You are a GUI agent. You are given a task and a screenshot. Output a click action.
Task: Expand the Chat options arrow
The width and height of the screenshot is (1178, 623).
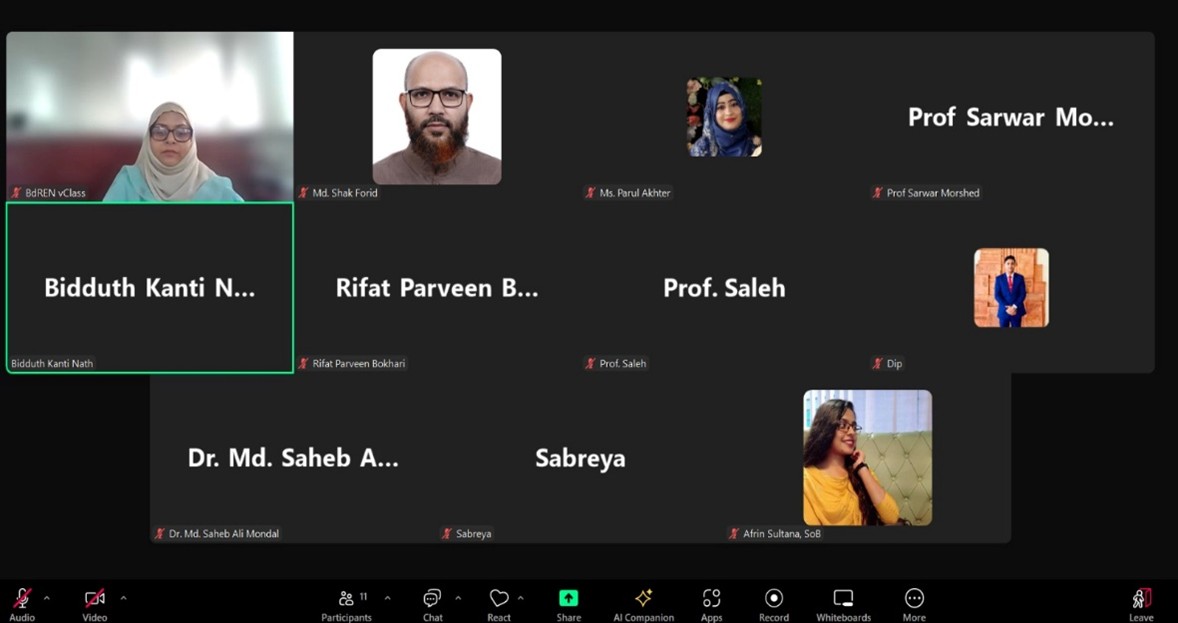[458, 598]
